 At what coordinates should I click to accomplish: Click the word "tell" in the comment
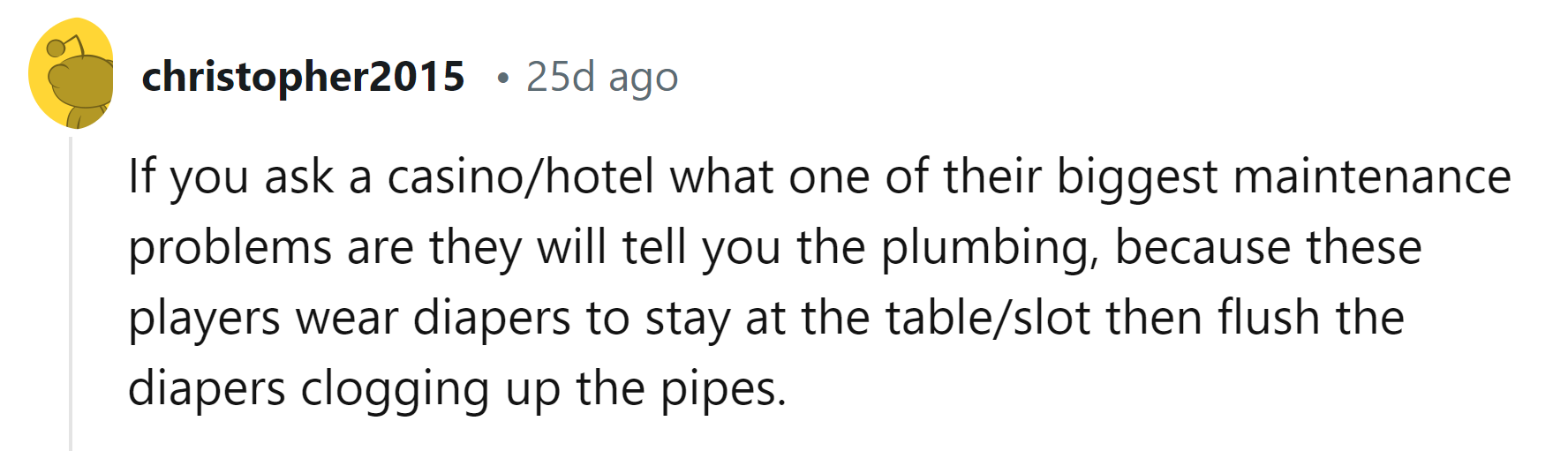coord(654,248)
